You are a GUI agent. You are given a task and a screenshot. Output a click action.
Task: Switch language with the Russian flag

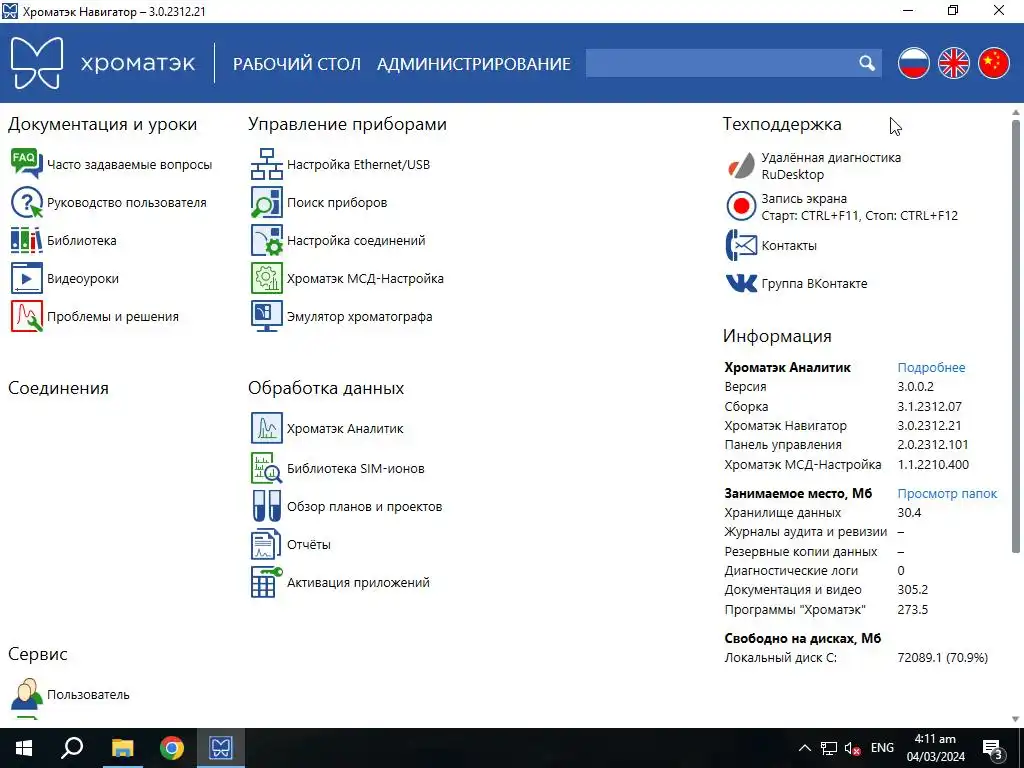[x=914, y=63]
